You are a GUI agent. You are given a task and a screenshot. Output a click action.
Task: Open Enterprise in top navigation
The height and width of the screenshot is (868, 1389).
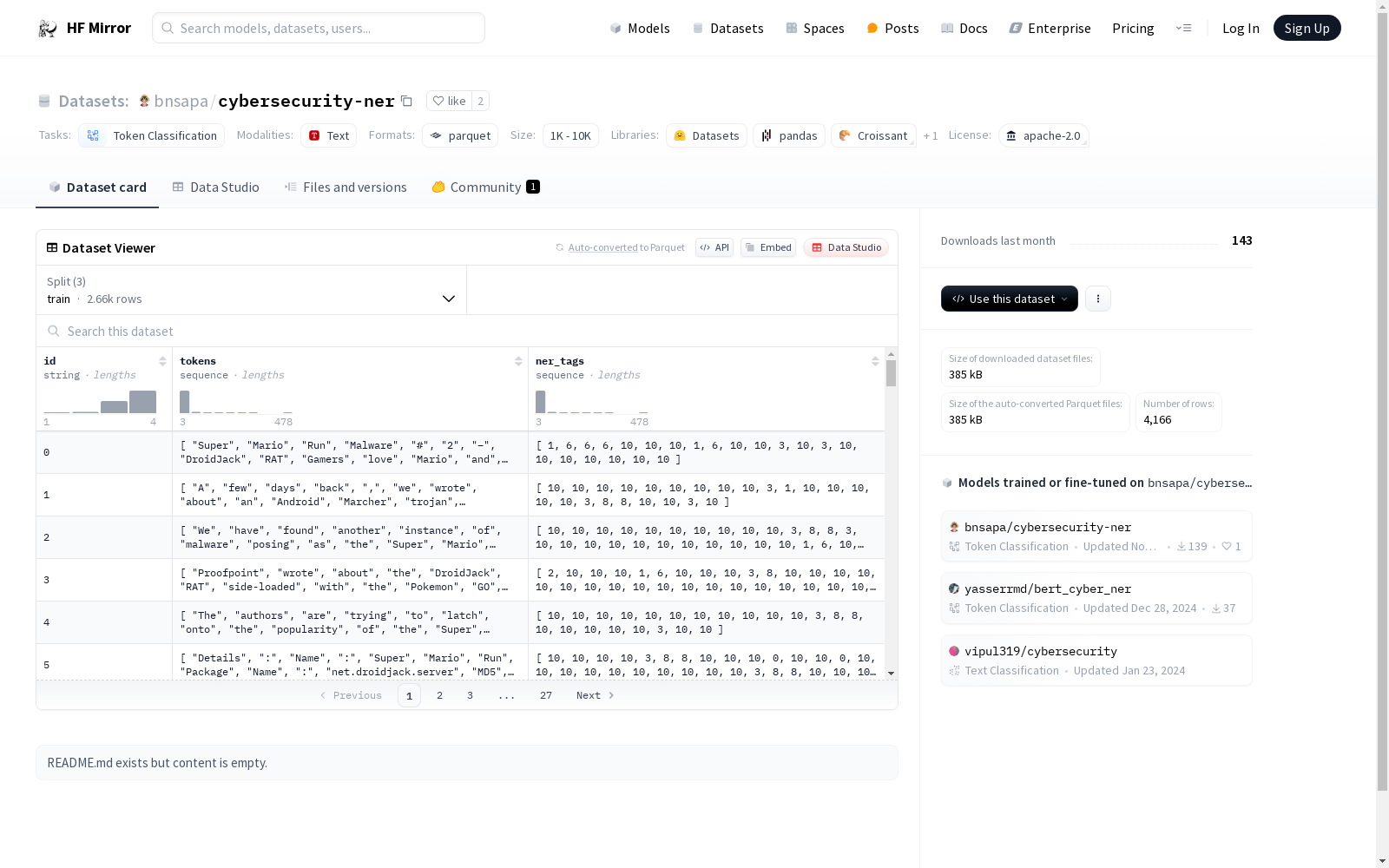[1050, 28]
